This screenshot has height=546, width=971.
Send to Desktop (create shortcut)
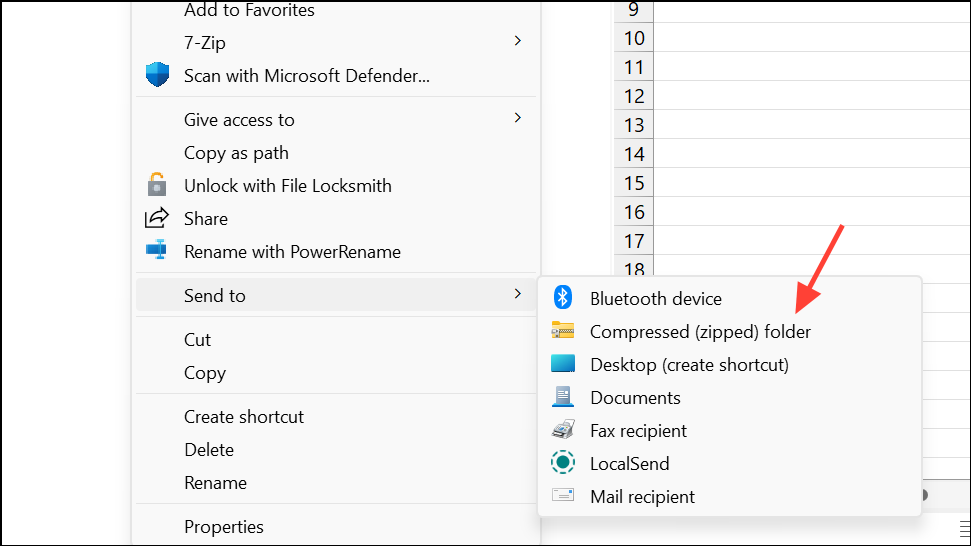tap(689, 365)
